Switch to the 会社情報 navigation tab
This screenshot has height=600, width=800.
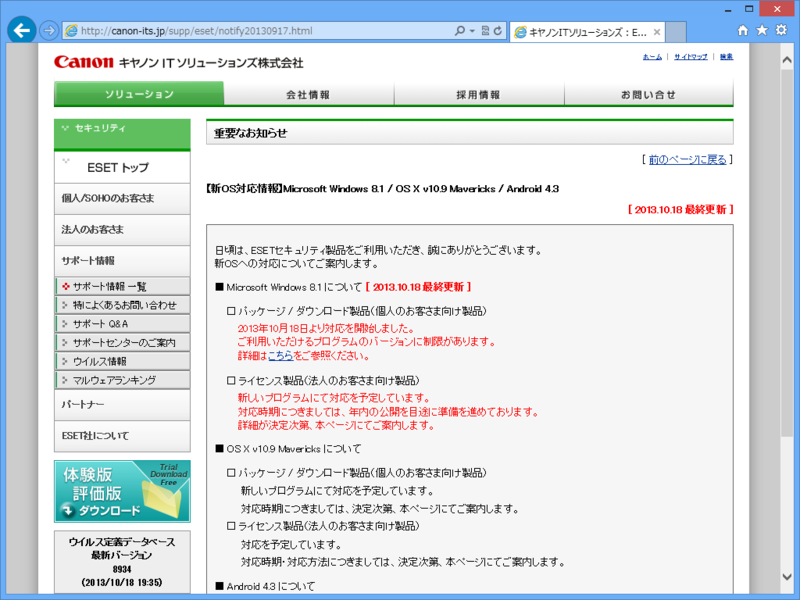click(x=308, y=95)
